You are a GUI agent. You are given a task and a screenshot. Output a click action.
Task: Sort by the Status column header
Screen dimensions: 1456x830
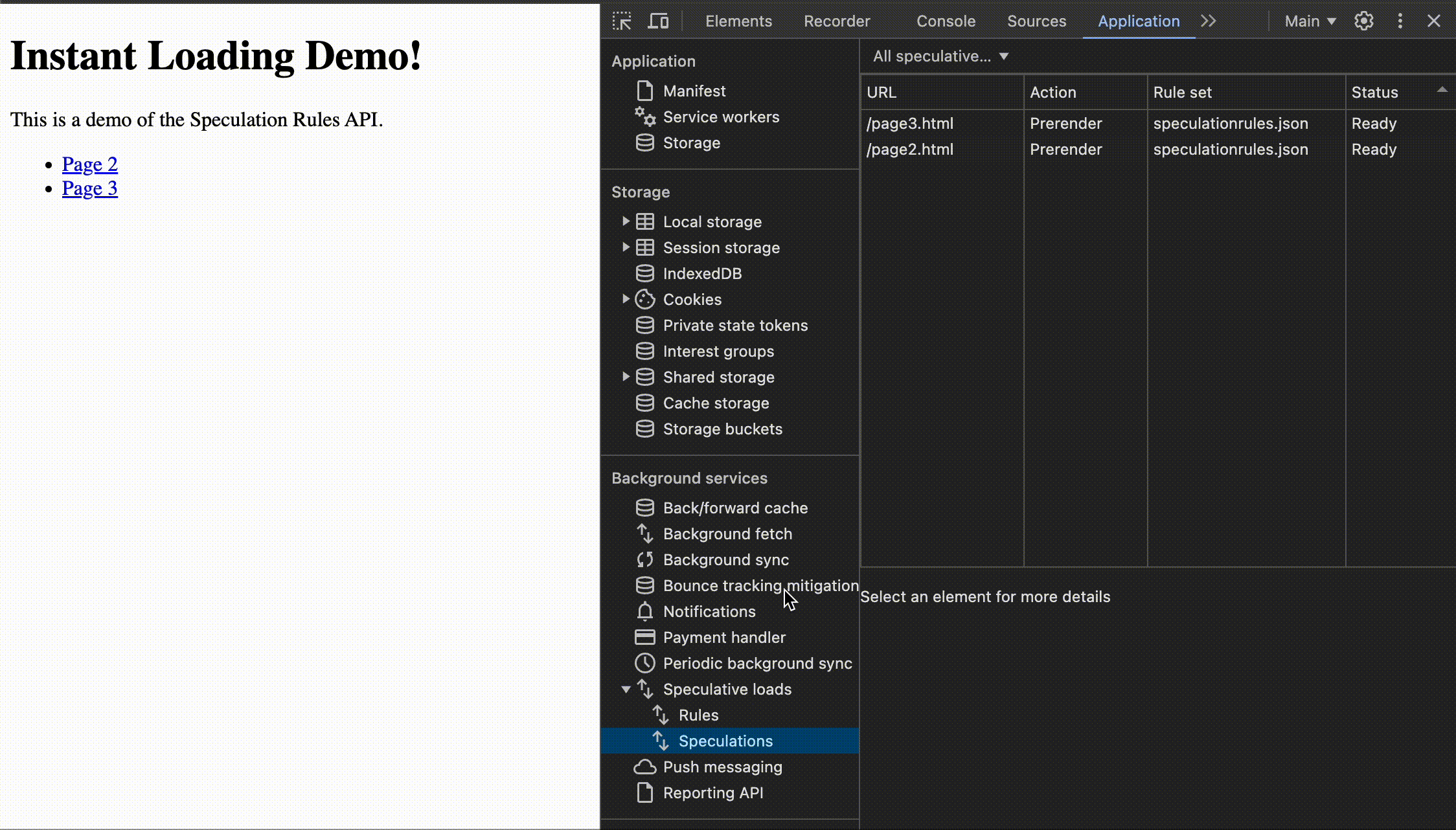tap(1400, 93)
